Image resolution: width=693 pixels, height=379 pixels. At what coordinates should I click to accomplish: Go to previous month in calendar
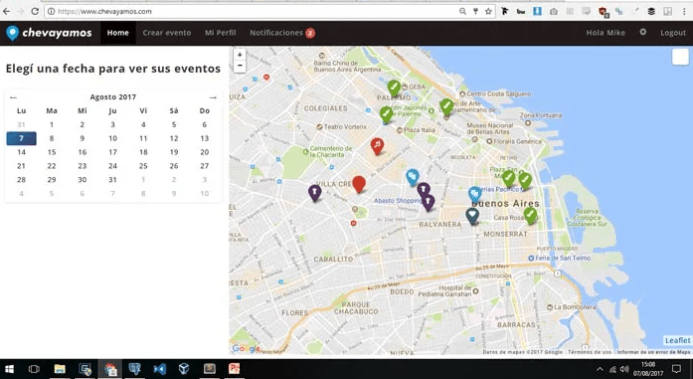tap(13, 98)
